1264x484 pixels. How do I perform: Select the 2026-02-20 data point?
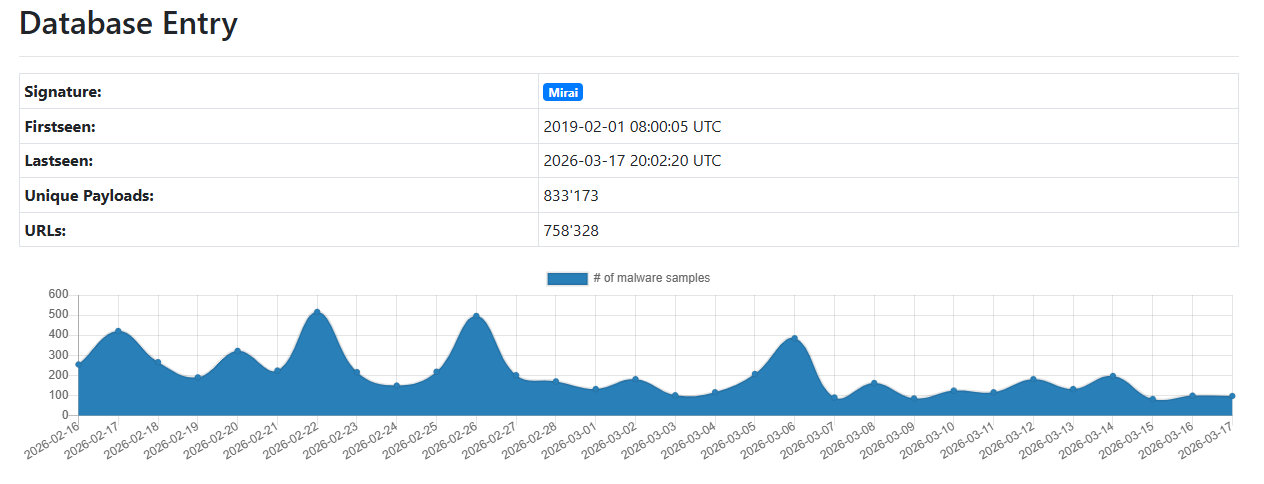pos(237,351)
